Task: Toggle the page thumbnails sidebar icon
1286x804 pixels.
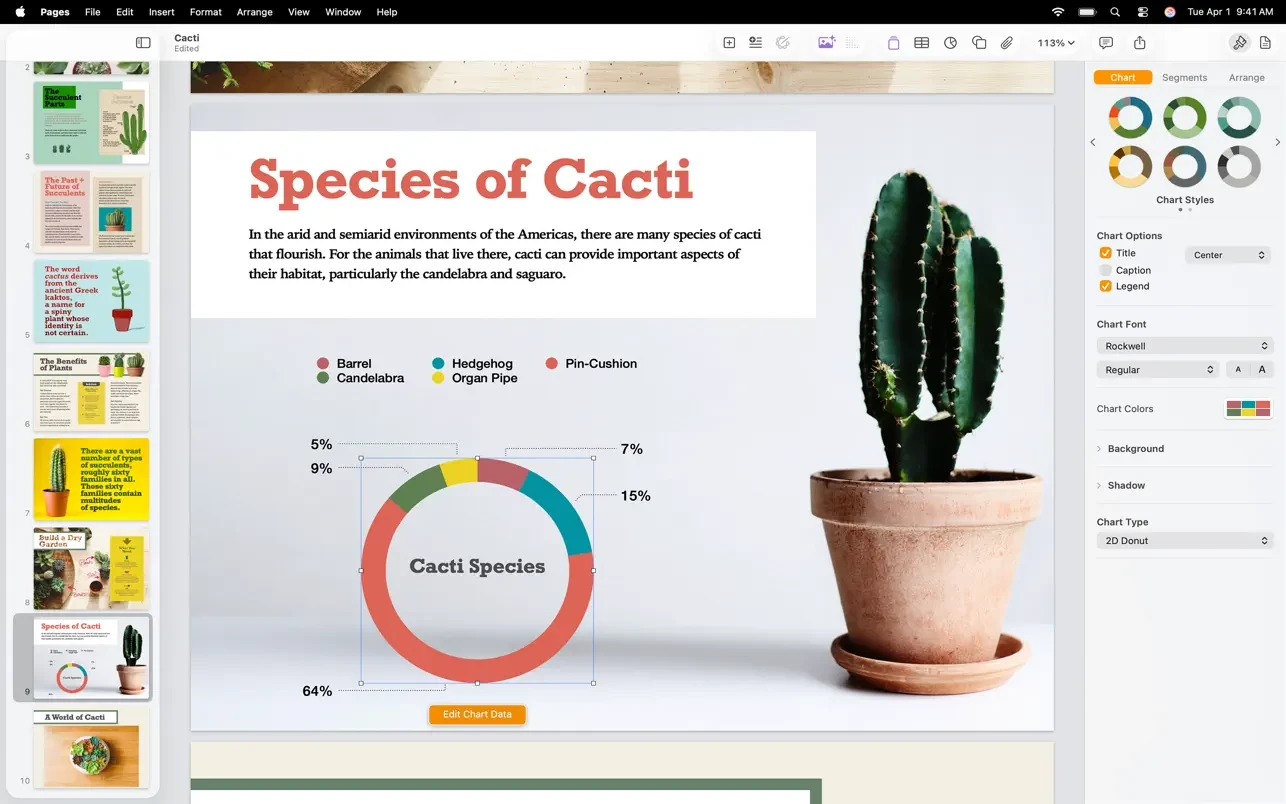Action: pos(143,43)
